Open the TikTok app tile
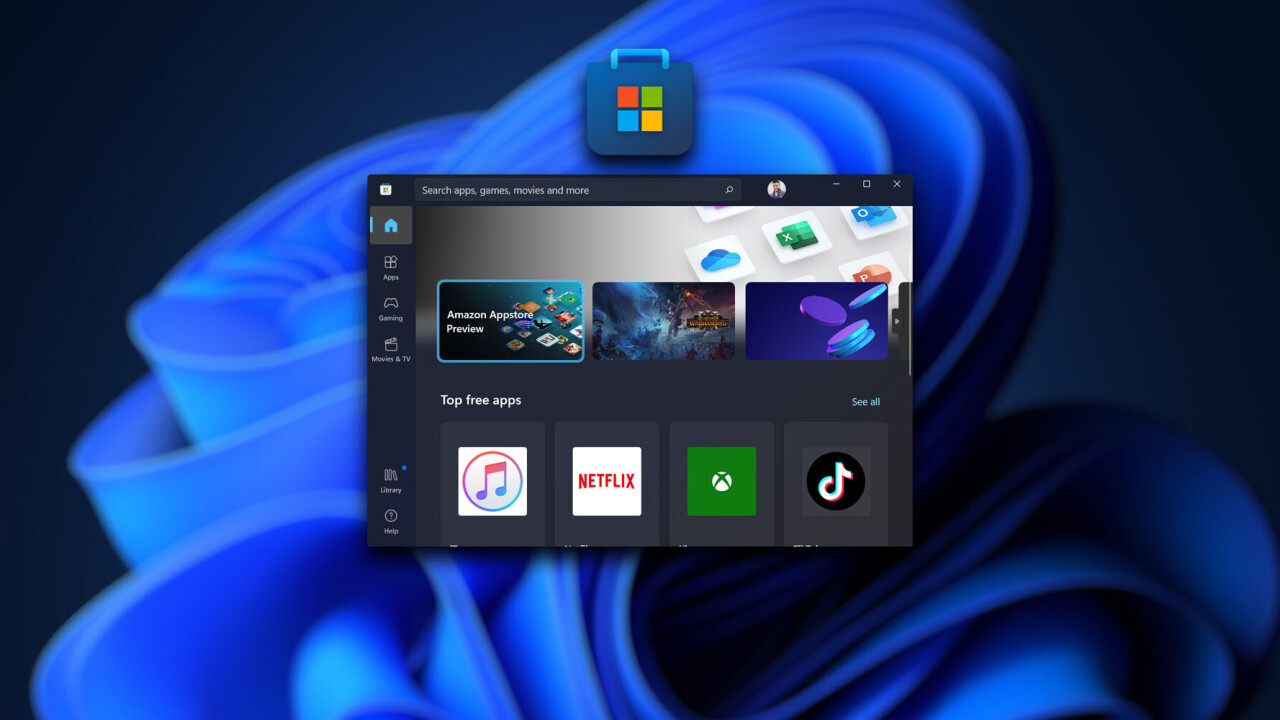The width and height of the screenshot is (1280, 720). pyautogui.click(x=835, y=482)
